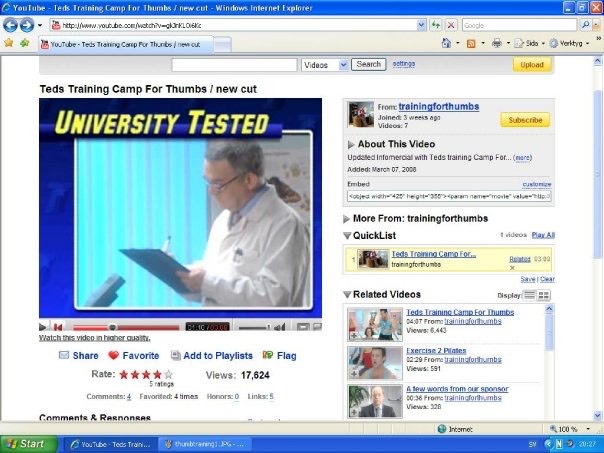
Task: Collapse the About This Video section
Action: tap(351, 145)
